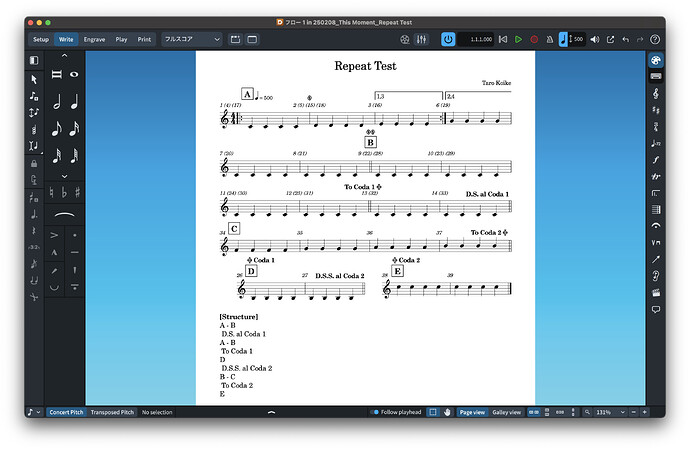Toggle the left panel visibility
Screen dimensions: 690x449
tap(34, 60)
